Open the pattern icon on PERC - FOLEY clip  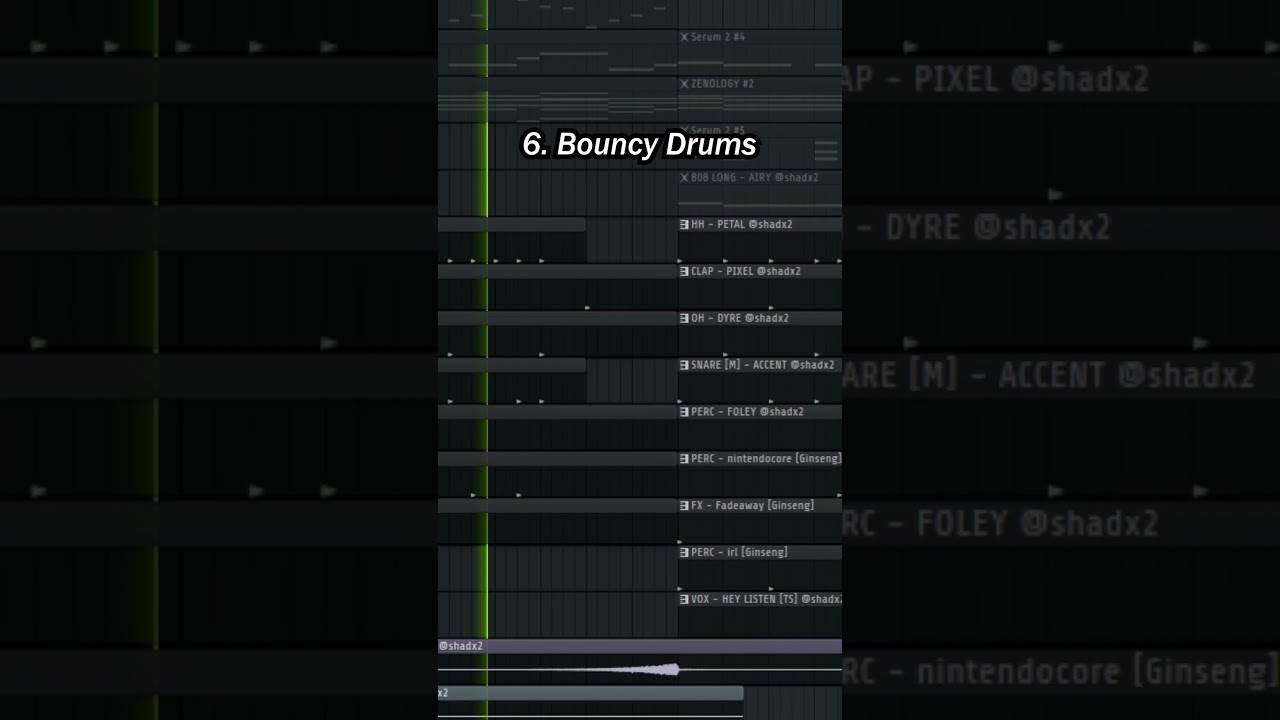[684, 412]
